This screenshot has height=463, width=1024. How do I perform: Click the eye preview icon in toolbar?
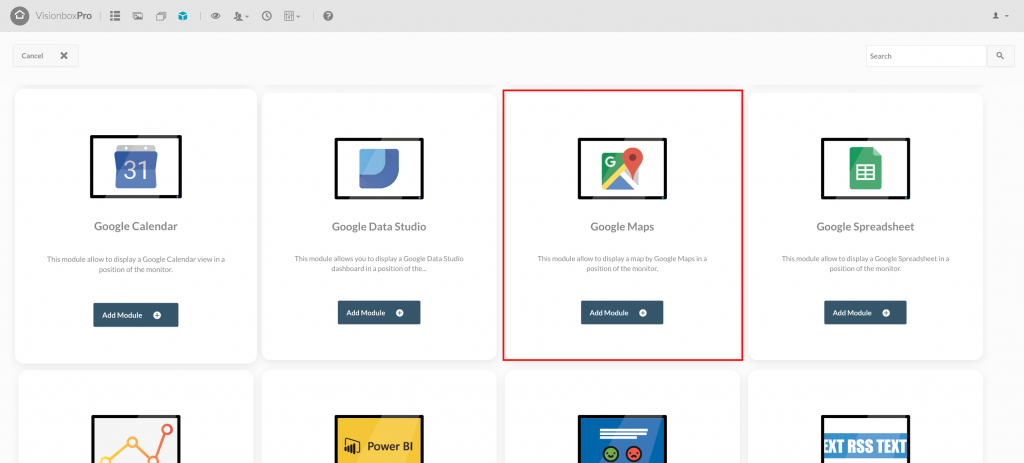216,16
